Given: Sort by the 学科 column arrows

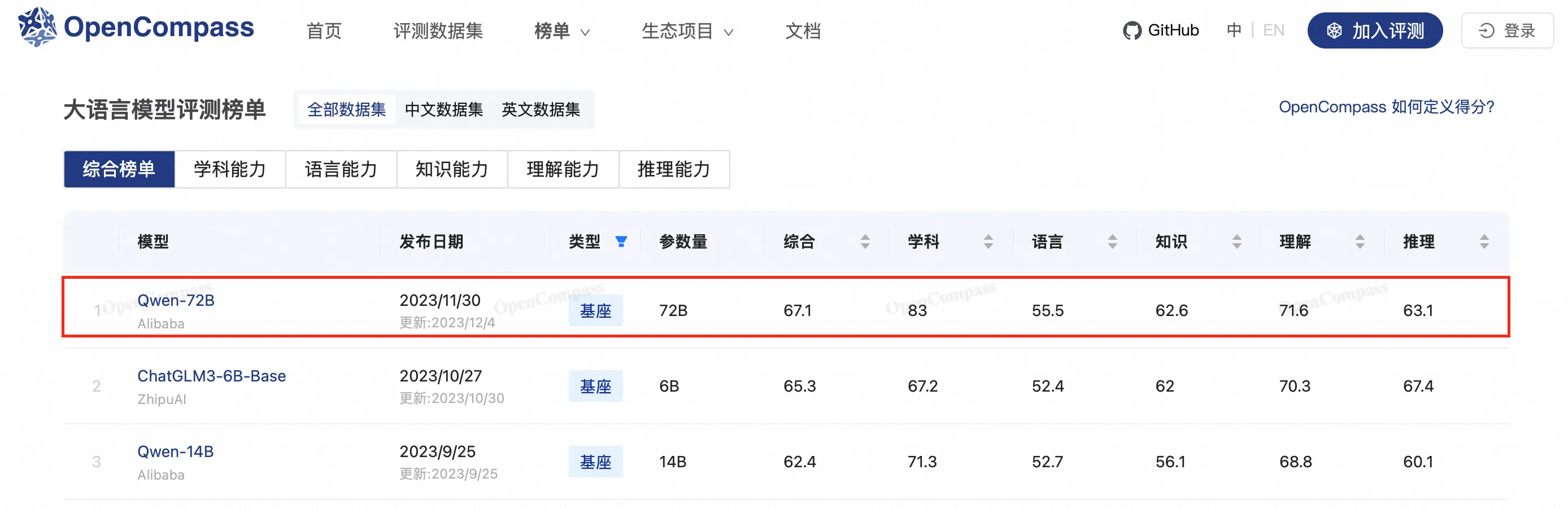Looking at the screenshot, I should pos(988,242).
